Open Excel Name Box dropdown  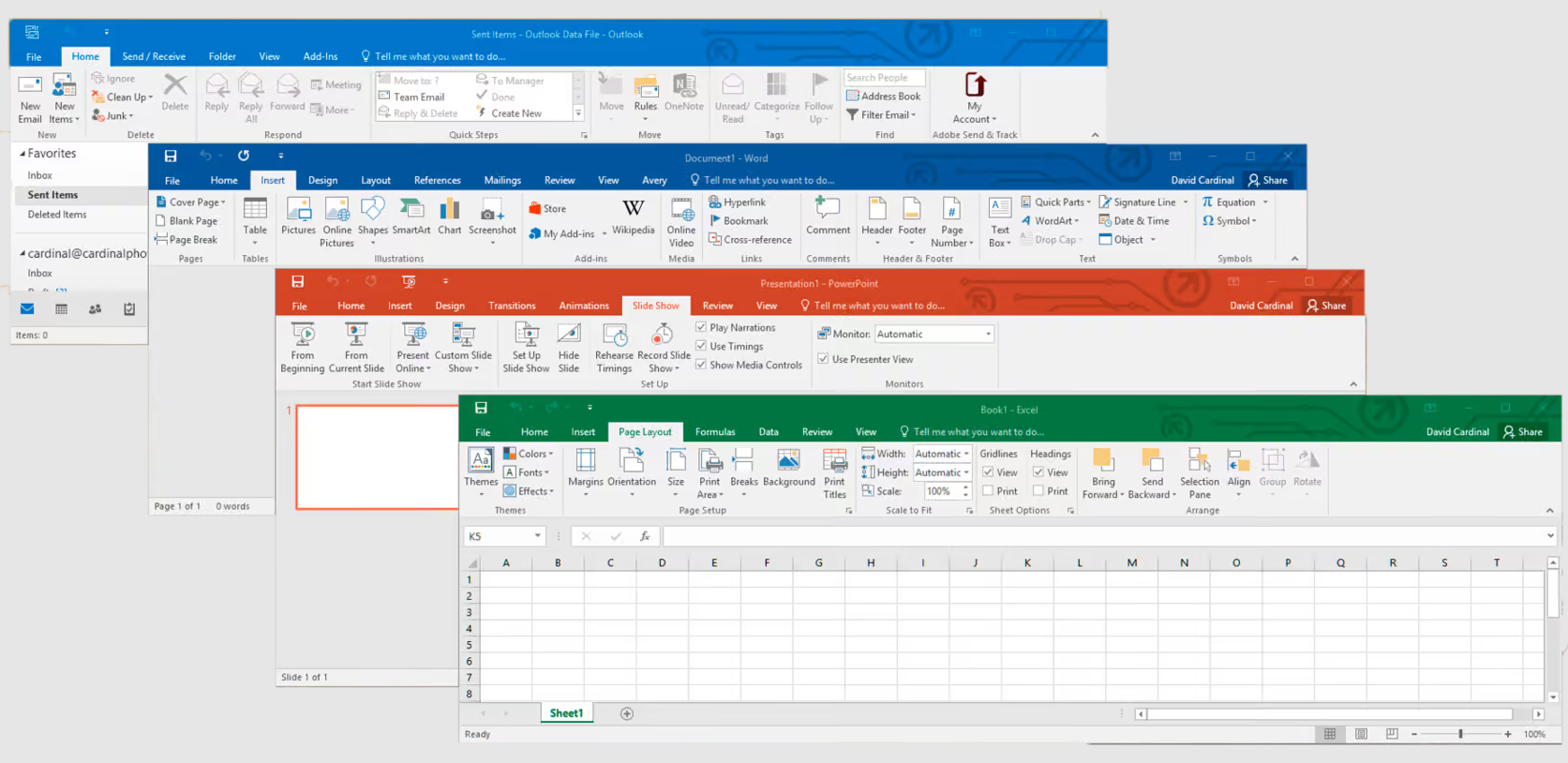click(x=538, y=536)
